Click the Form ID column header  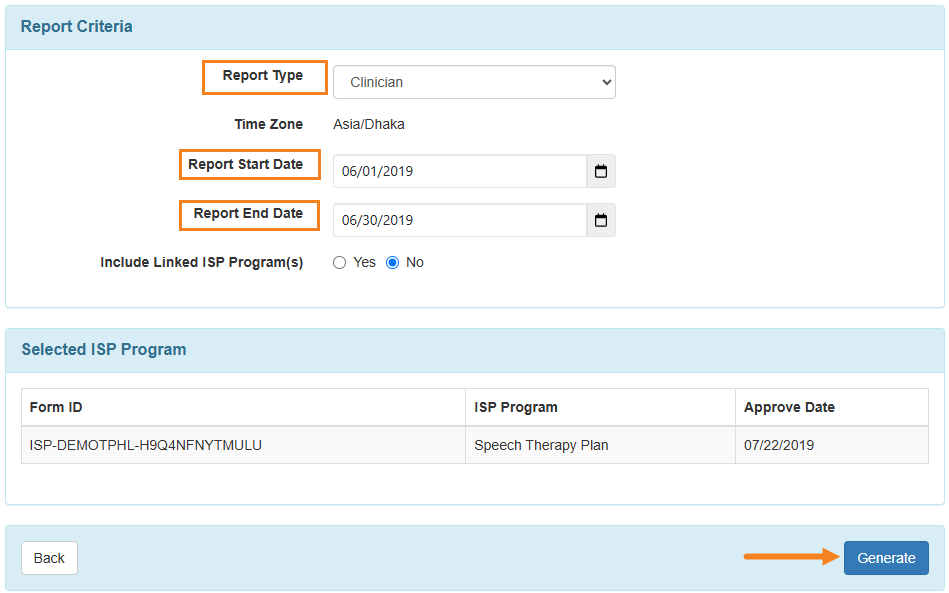pos(56,407)
